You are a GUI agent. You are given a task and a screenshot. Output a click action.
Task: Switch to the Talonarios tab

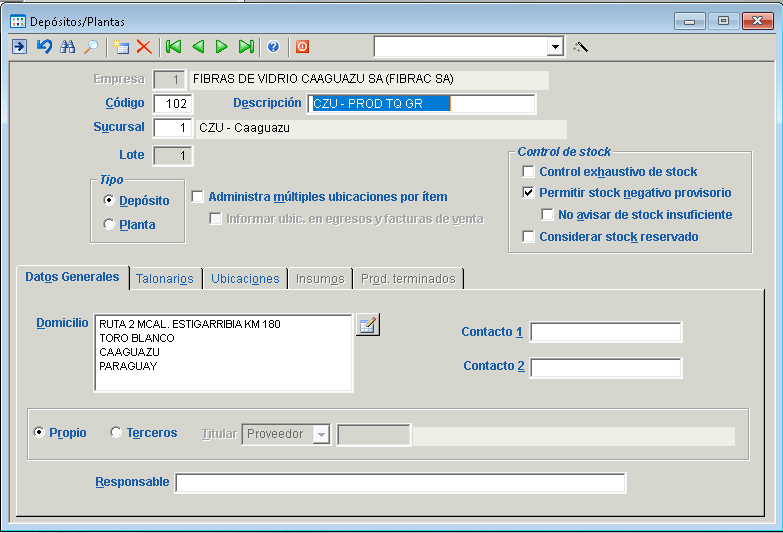[x=165, y=279]
